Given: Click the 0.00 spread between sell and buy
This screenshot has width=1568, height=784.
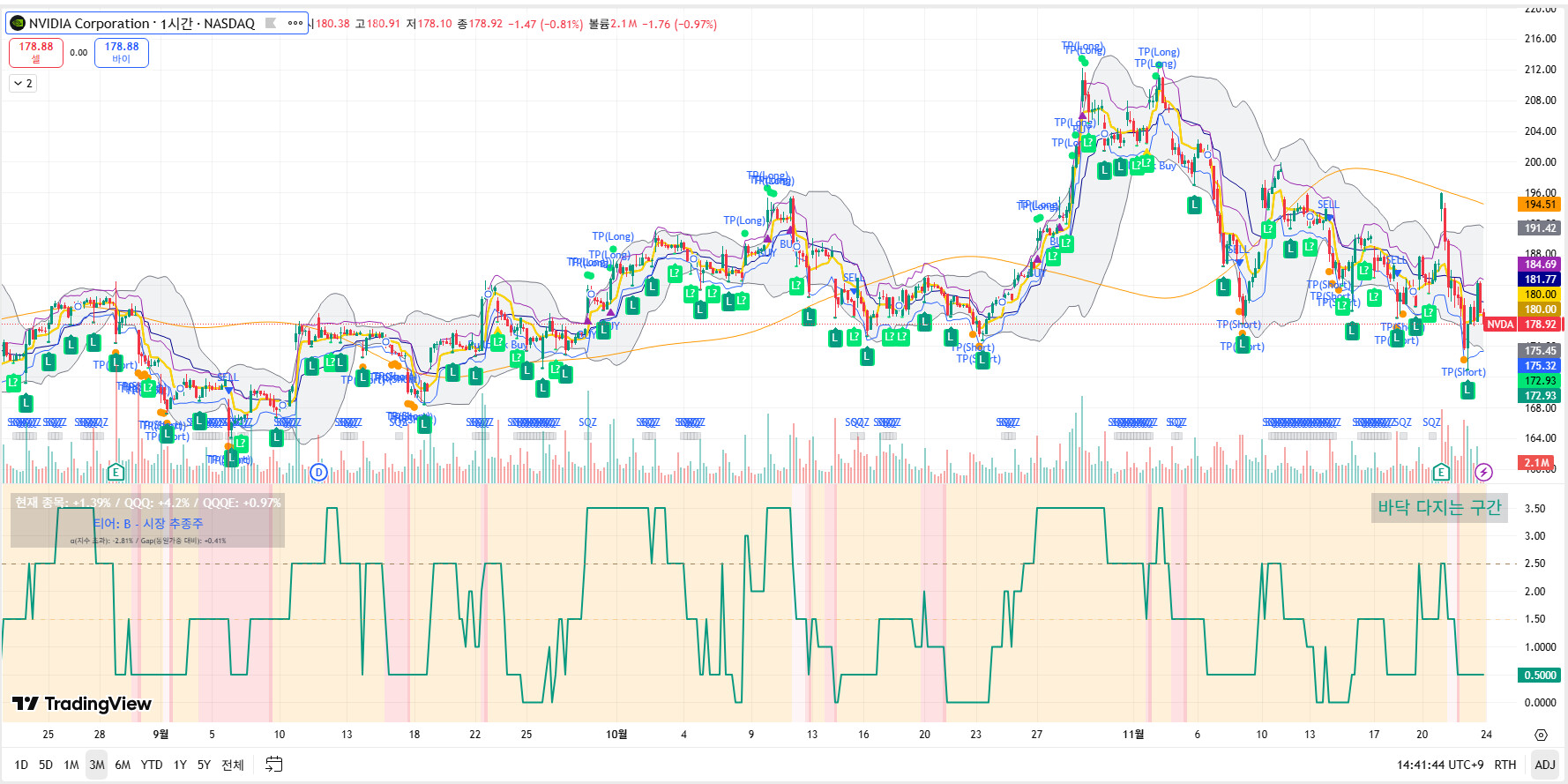Looking at the screenshot, I should (78, 53).
